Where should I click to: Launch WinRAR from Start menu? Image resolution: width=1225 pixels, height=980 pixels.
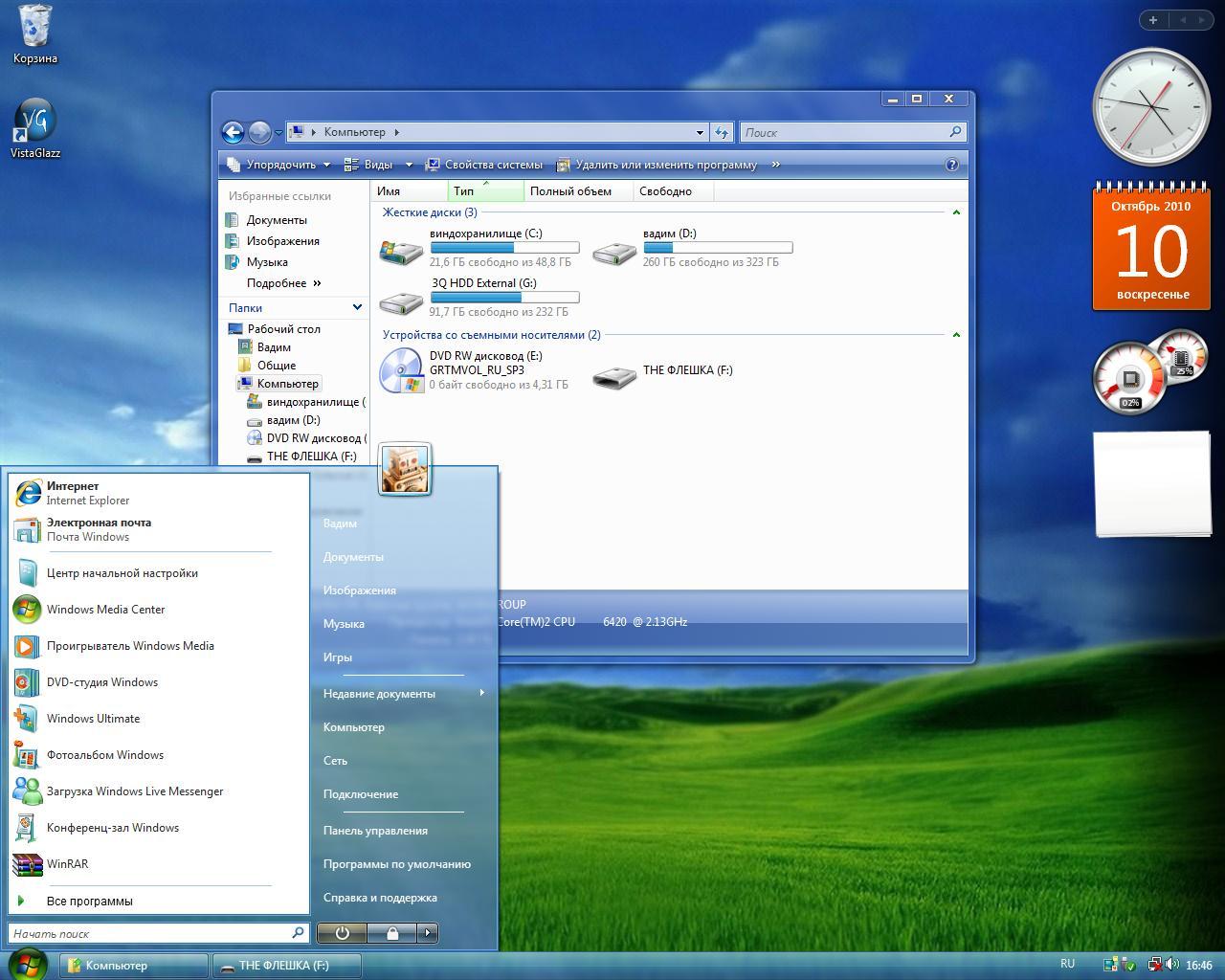pos(159,864)
